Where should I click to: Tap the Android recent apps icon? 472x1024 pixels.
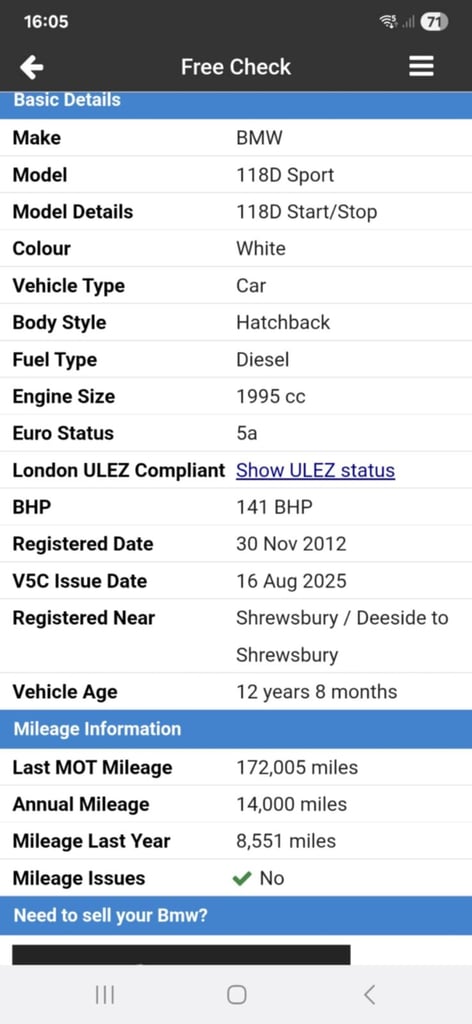click(x=104, y=995)
